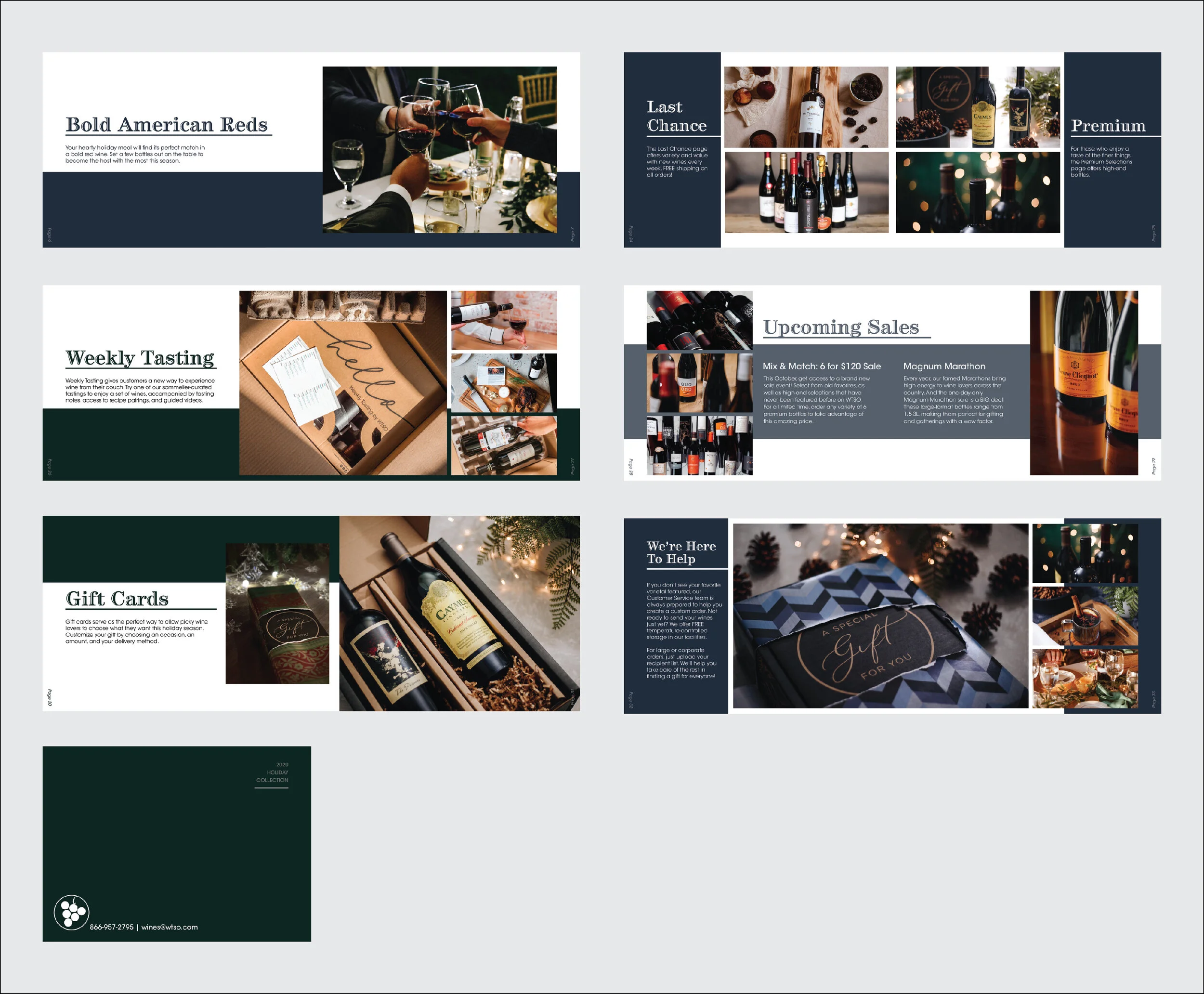
Task: Click the Upcoming Sales heading
Action: tap(840, 327)
